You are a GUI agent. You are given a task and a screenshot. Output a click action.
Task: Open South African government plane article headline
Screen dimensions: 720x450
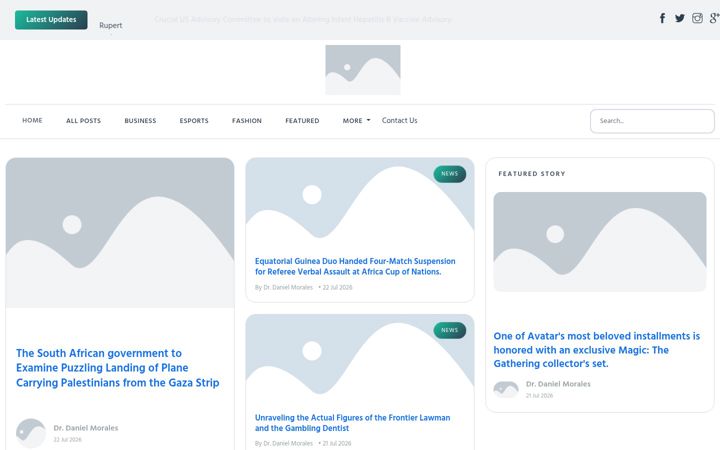pyautogui.click(x=118, y=368)
